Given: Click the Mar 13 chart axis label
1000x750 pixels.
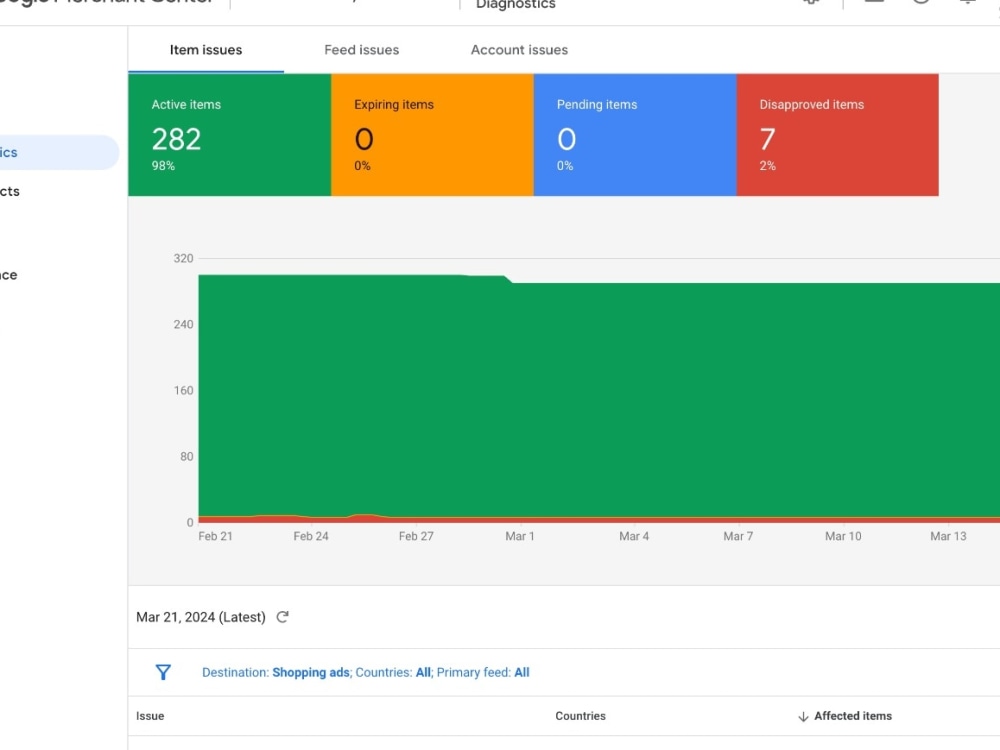Looking at the screenshot, I should coord(948,536).
